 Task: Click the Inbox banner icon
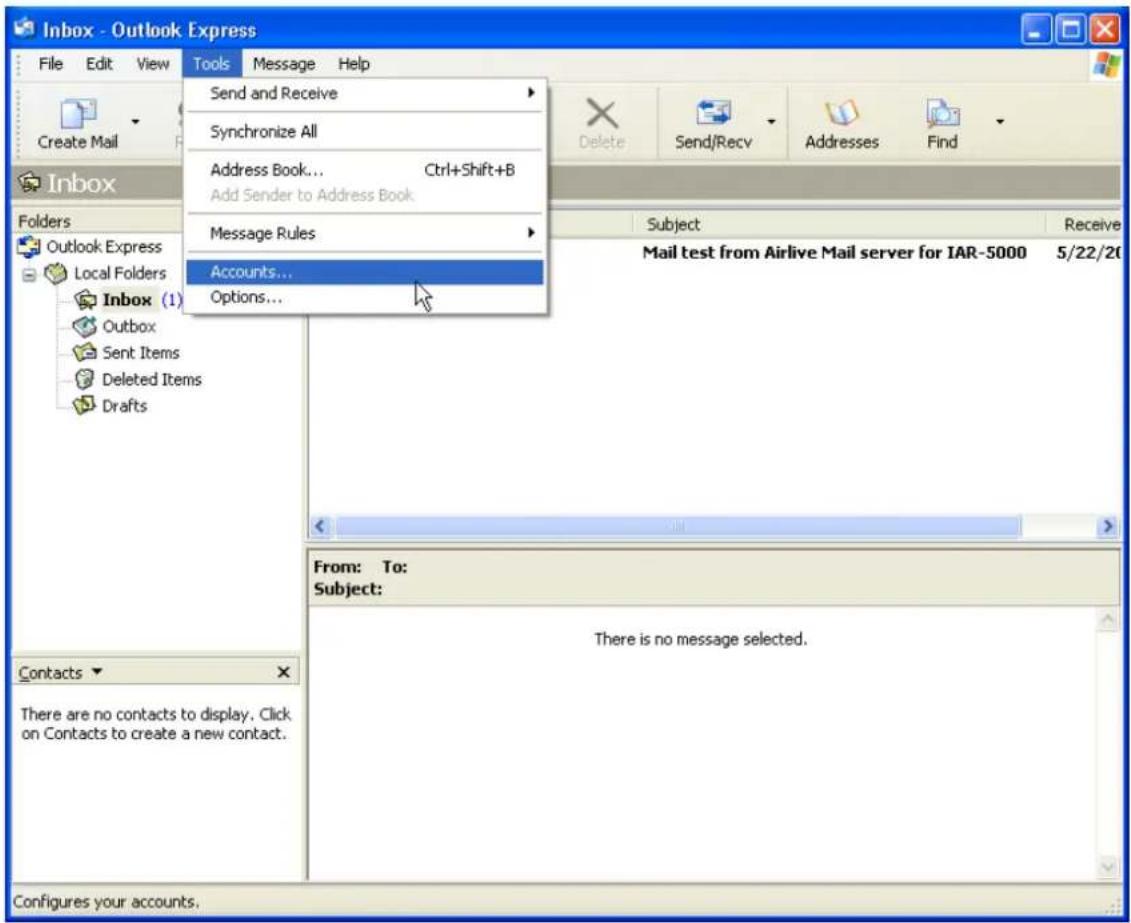click(x=30, y=182)
